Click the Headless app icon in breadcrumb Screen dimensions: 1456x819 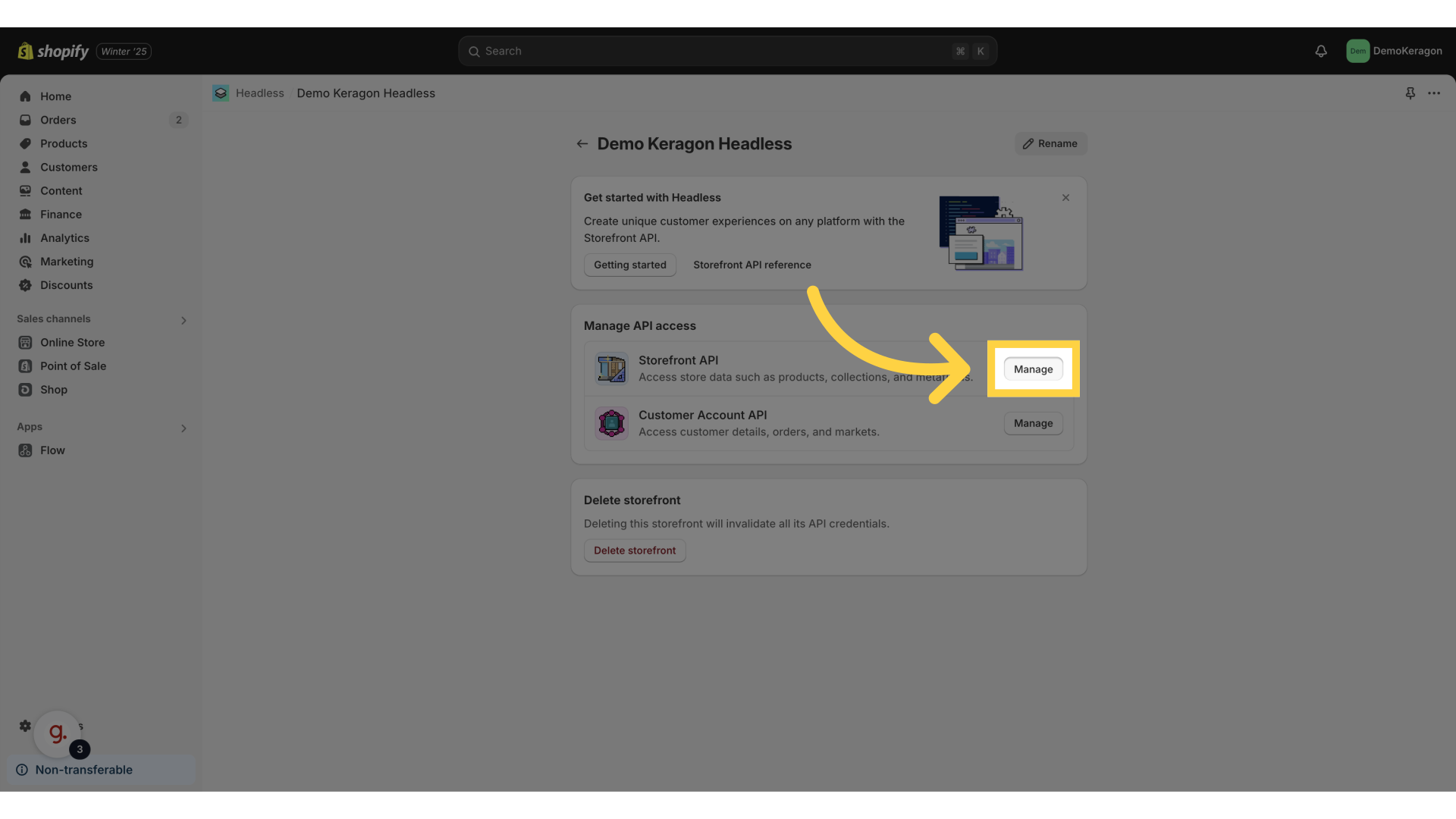(221, 93)
